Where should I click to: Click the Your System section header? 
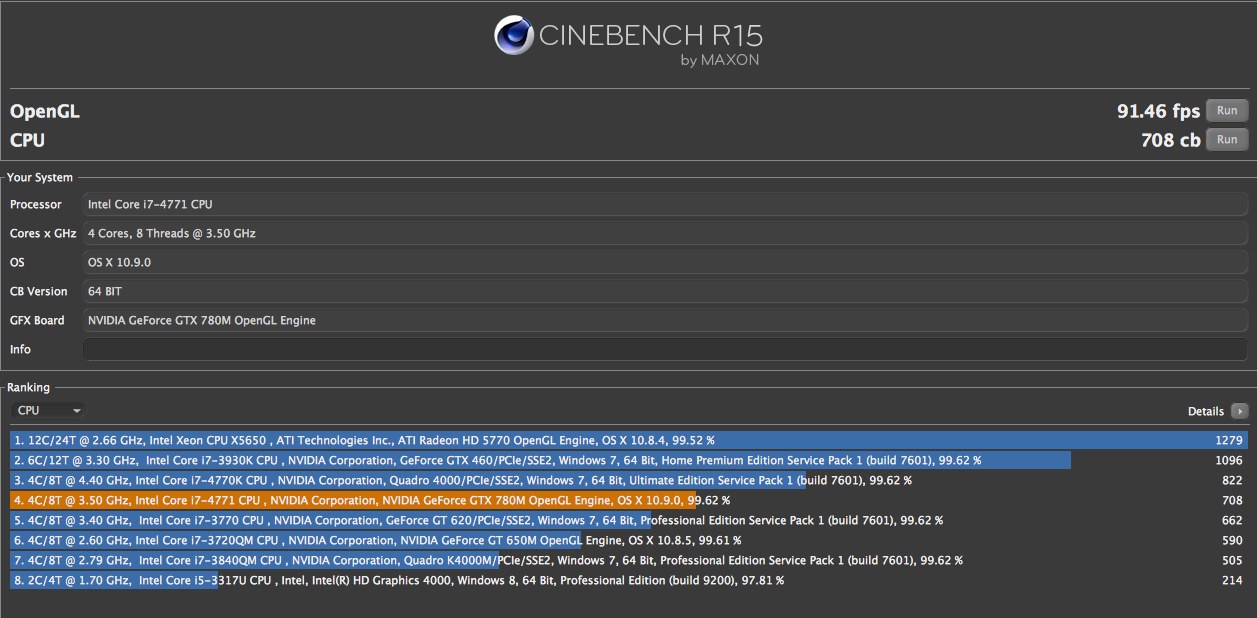click(x=40, y=177)
